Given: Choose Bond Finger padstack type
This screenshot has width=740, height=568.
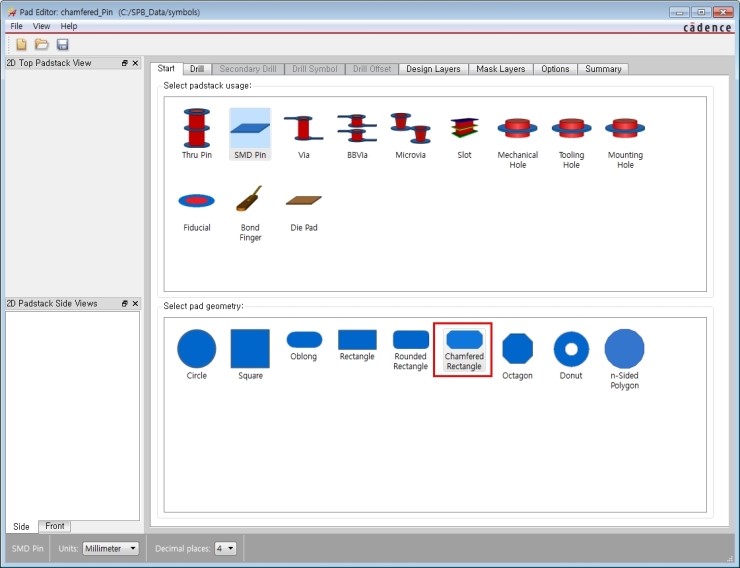Looking at the screenshot, I should pos(250,212).
